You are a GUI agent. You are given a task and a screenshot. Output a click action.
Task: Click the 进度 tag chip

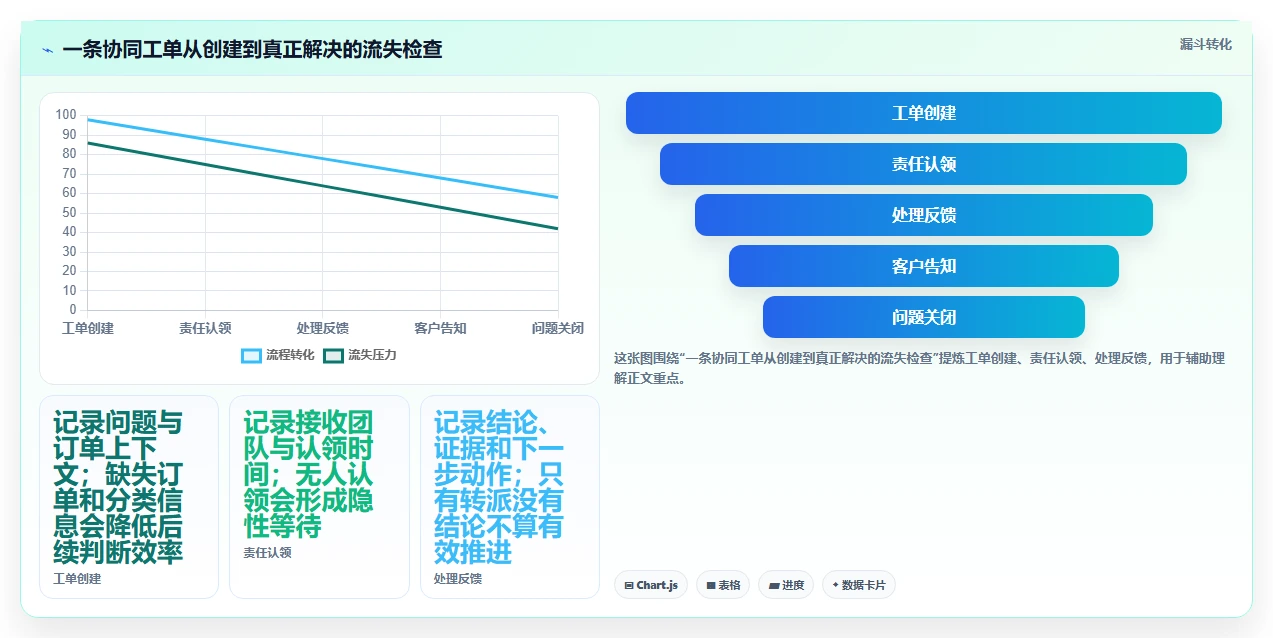786,585
